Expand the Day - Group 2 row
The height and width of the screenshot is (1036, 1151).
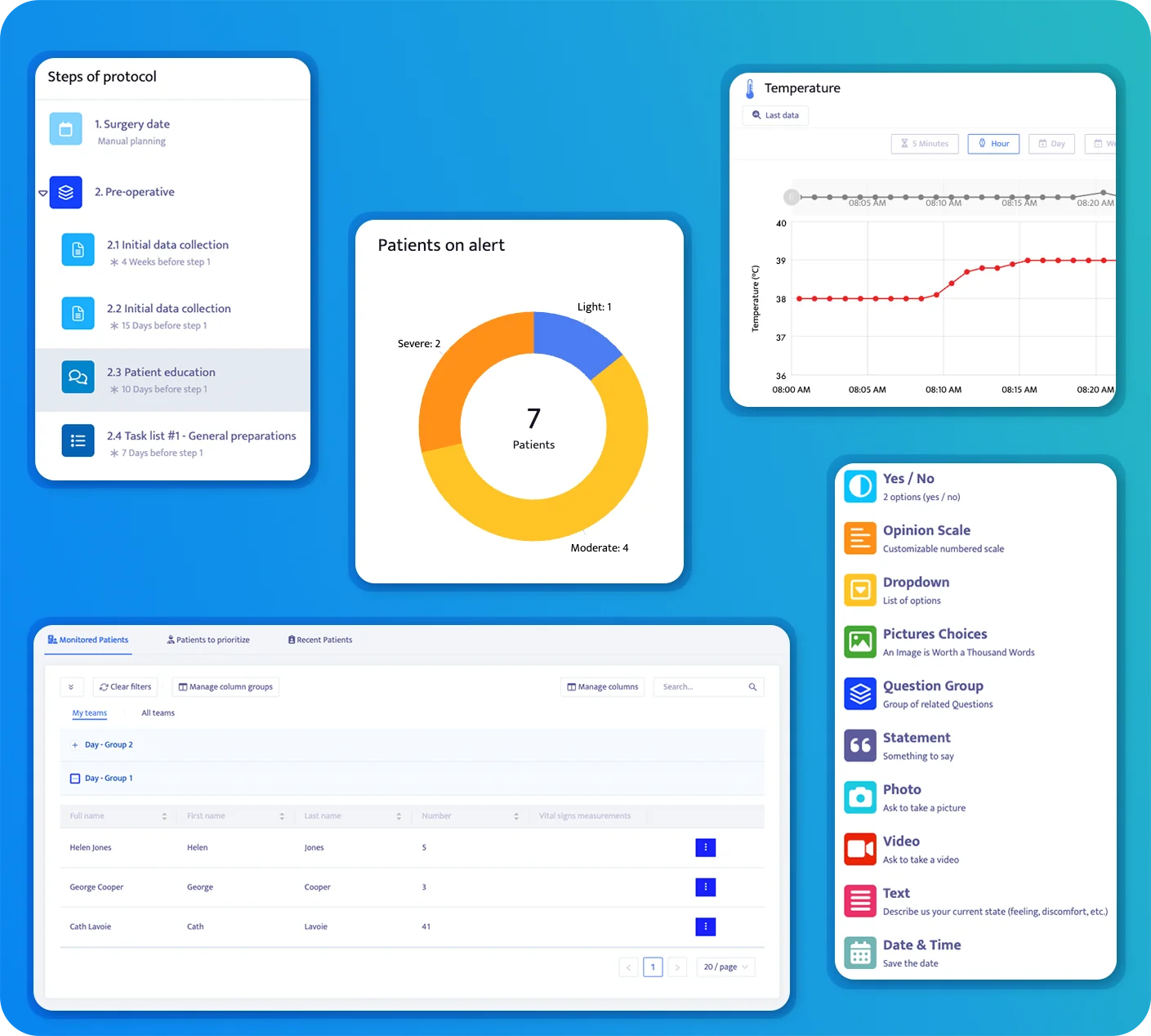pyautogui.click(x=75, y=745)
